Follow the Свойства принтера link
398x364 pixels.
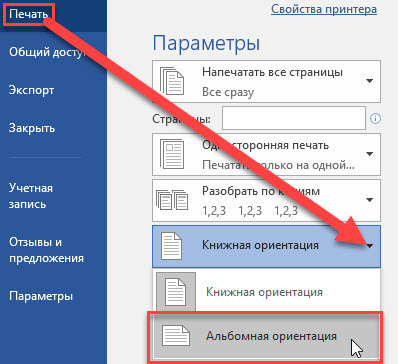coord(324,9)
